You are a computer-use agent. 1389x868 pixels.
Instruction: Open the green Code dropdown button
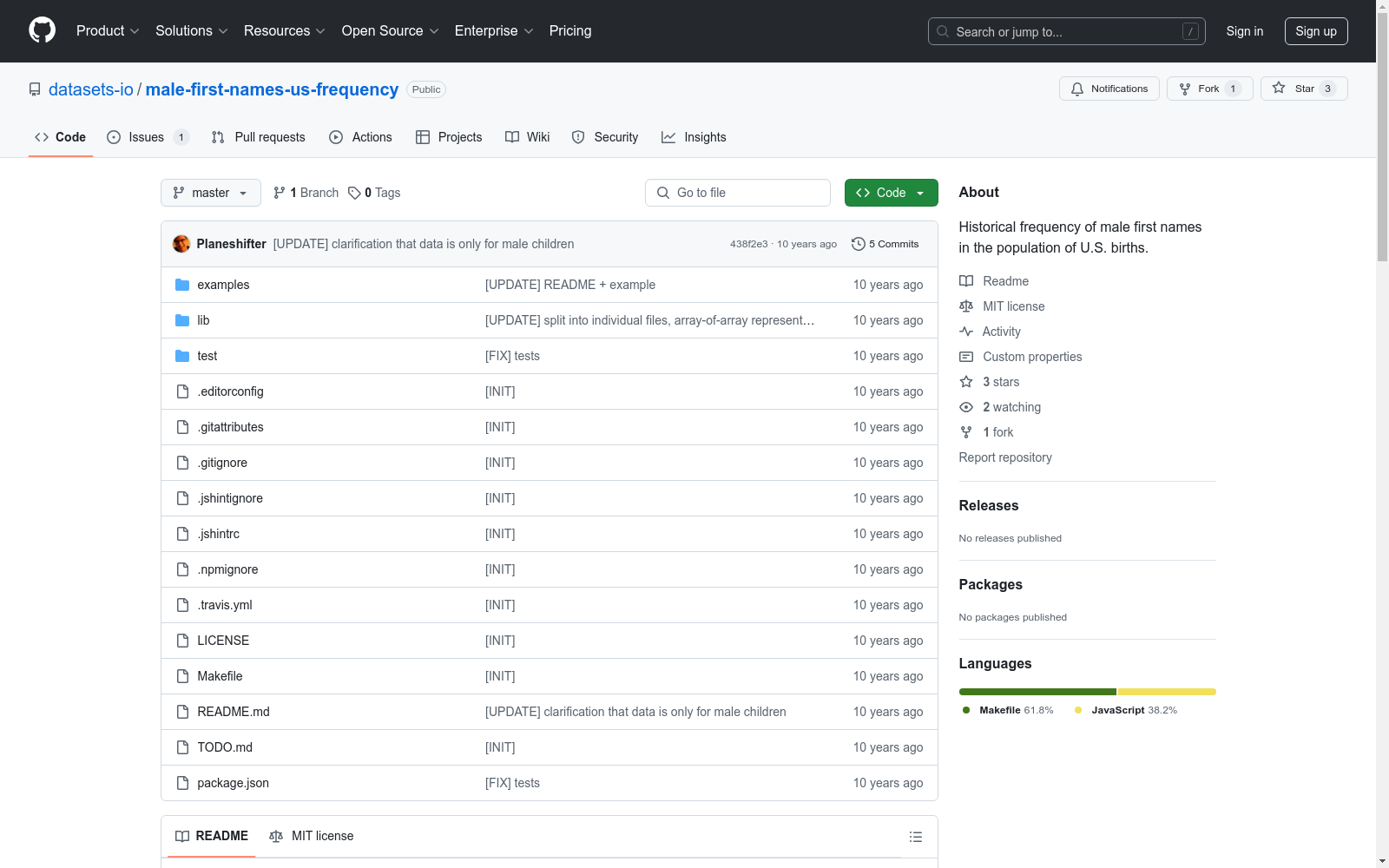tap(891, 193)
